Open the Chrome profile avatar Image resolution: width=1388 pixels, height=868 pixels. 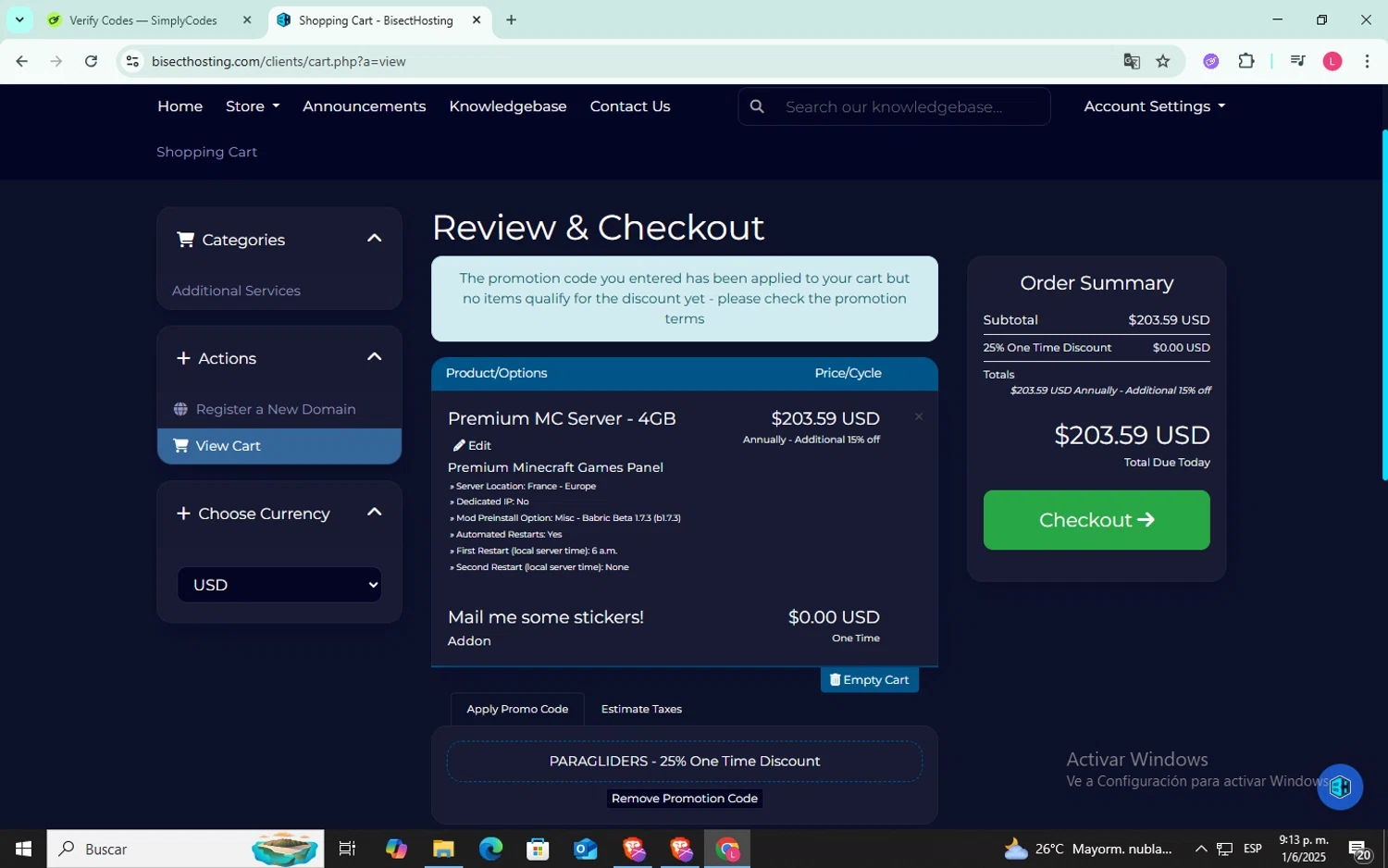[x=1332, y=61]
